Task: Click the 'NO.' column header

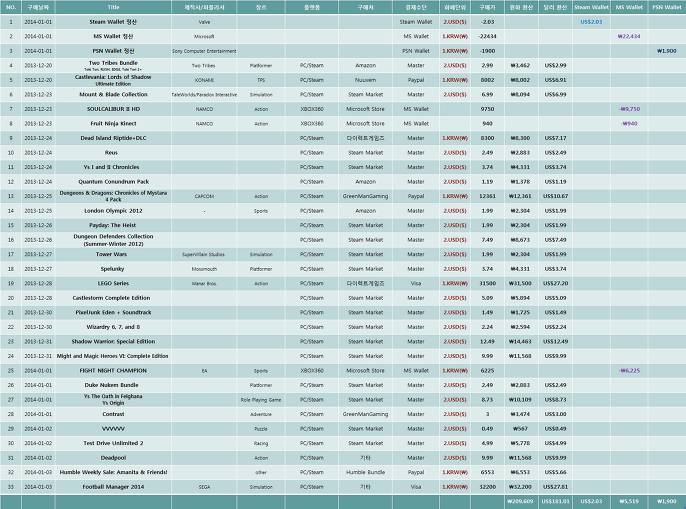Action: [x=11, y=7]
